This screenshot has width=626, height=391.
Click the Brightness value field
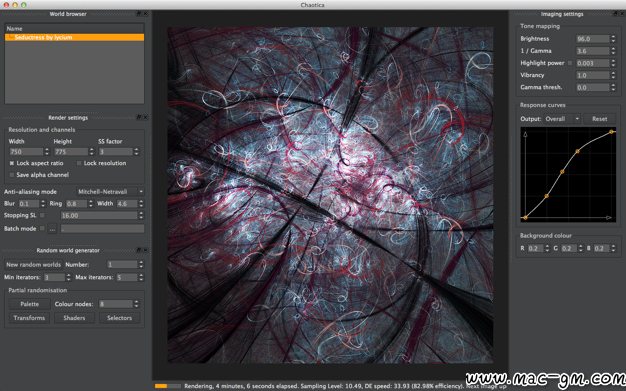click(x=593, y=39)
